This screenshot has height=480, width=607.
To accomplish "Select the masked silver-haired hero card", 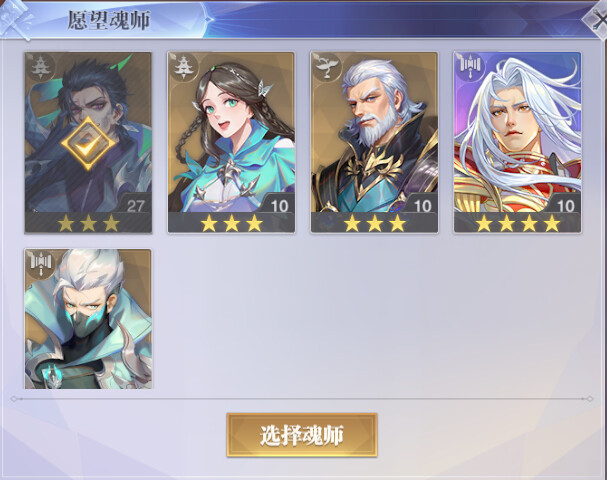I will (88, 319).
